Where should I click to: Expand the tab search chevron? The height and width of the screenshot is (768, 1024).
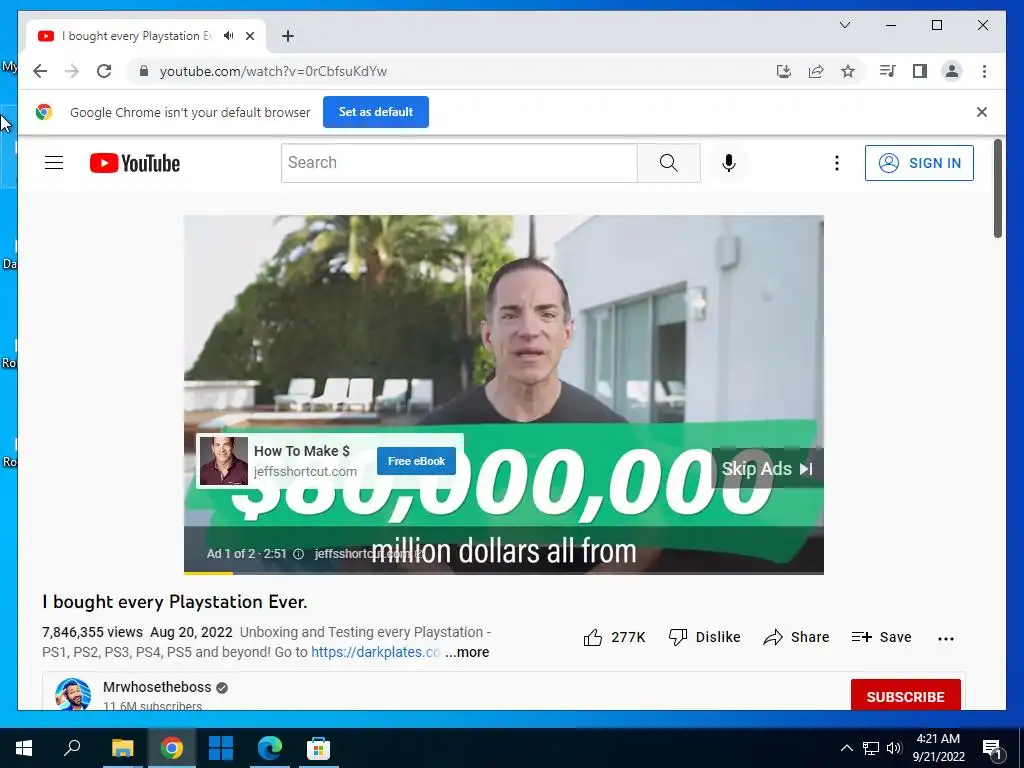pyautogui.click(x=844, y=25)
